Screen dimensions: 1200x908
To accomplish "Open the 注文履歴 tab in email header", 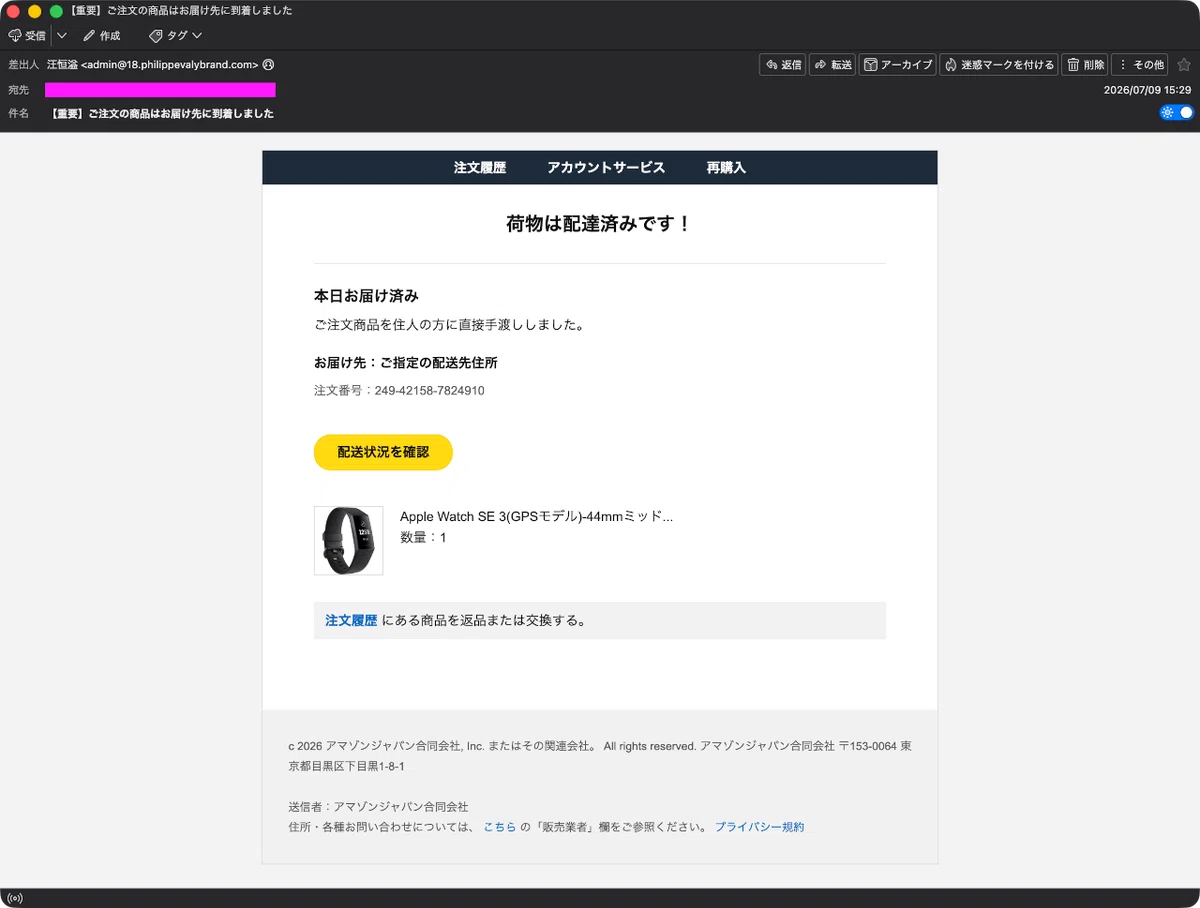I will (x=480, y=168).
